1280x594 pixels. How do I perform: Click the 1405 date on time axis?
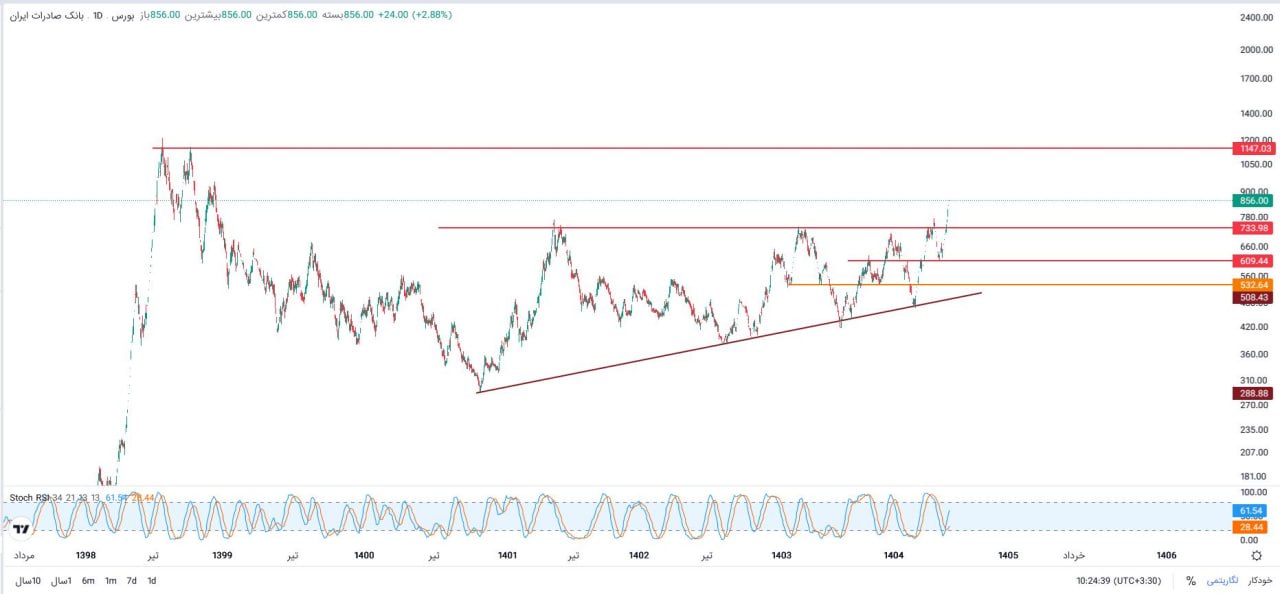[1008, 555]
